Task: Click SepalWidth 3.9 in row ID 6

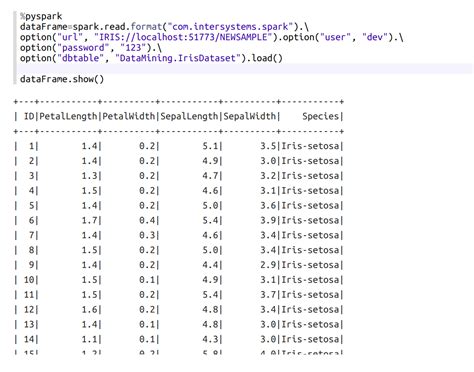Action: (x=268, y=220)
